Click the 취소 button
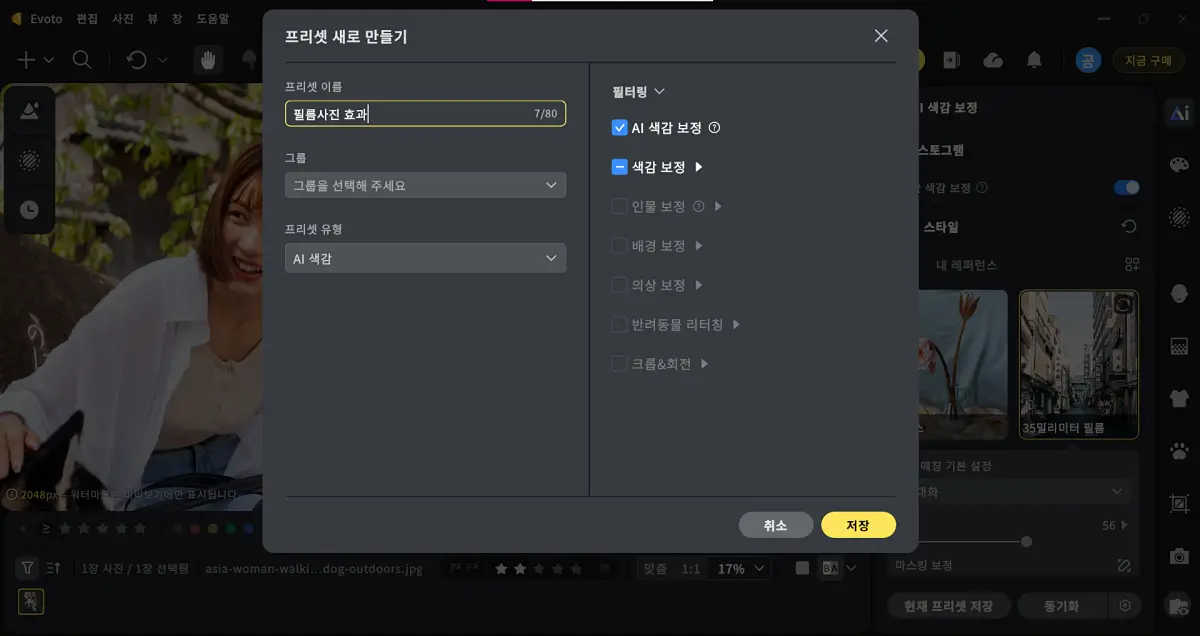Screen dimensions: 1200x636 776,525
